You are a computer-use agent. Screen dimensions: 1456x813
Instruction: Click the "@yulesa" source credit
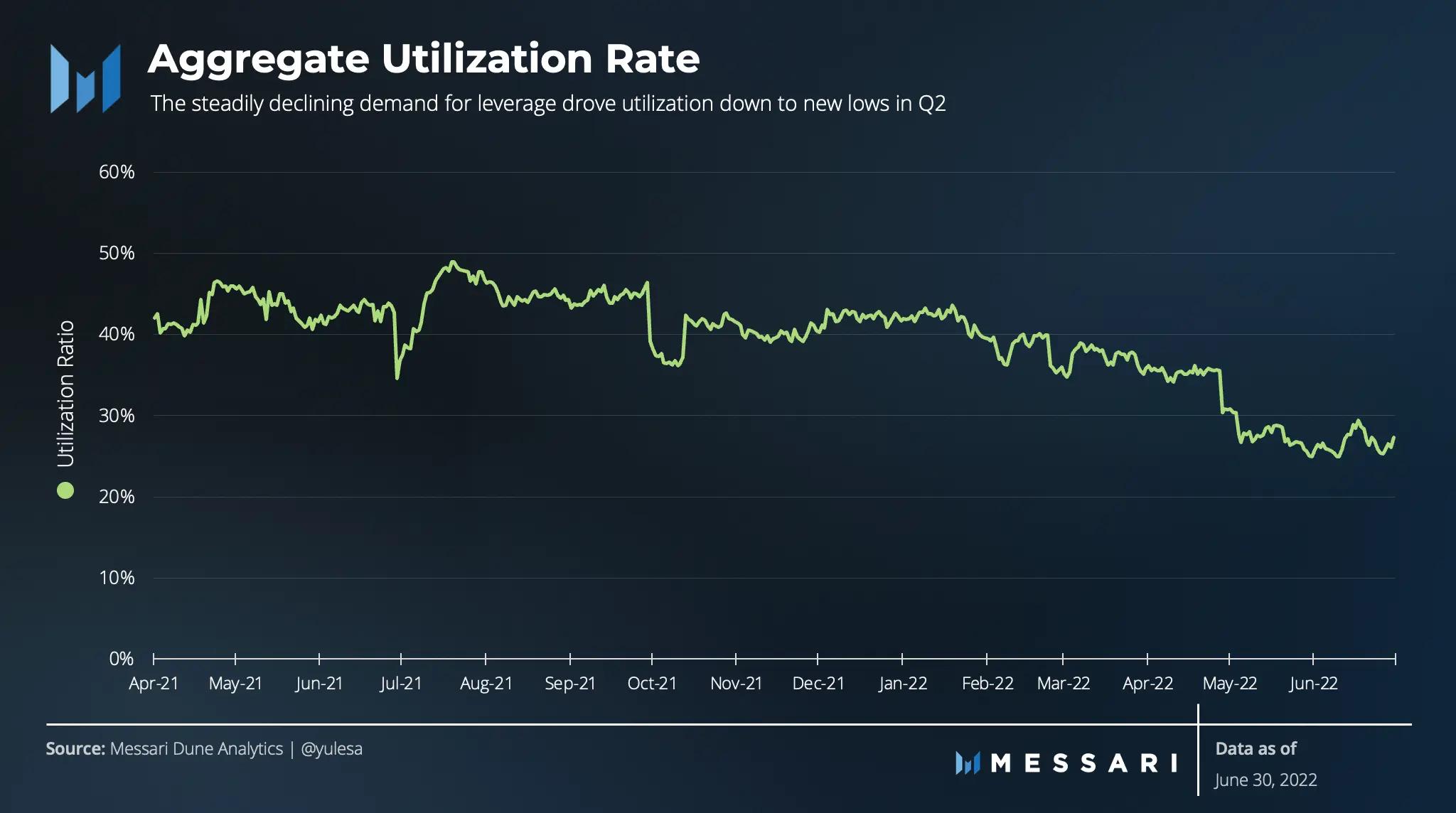[331, 748]
